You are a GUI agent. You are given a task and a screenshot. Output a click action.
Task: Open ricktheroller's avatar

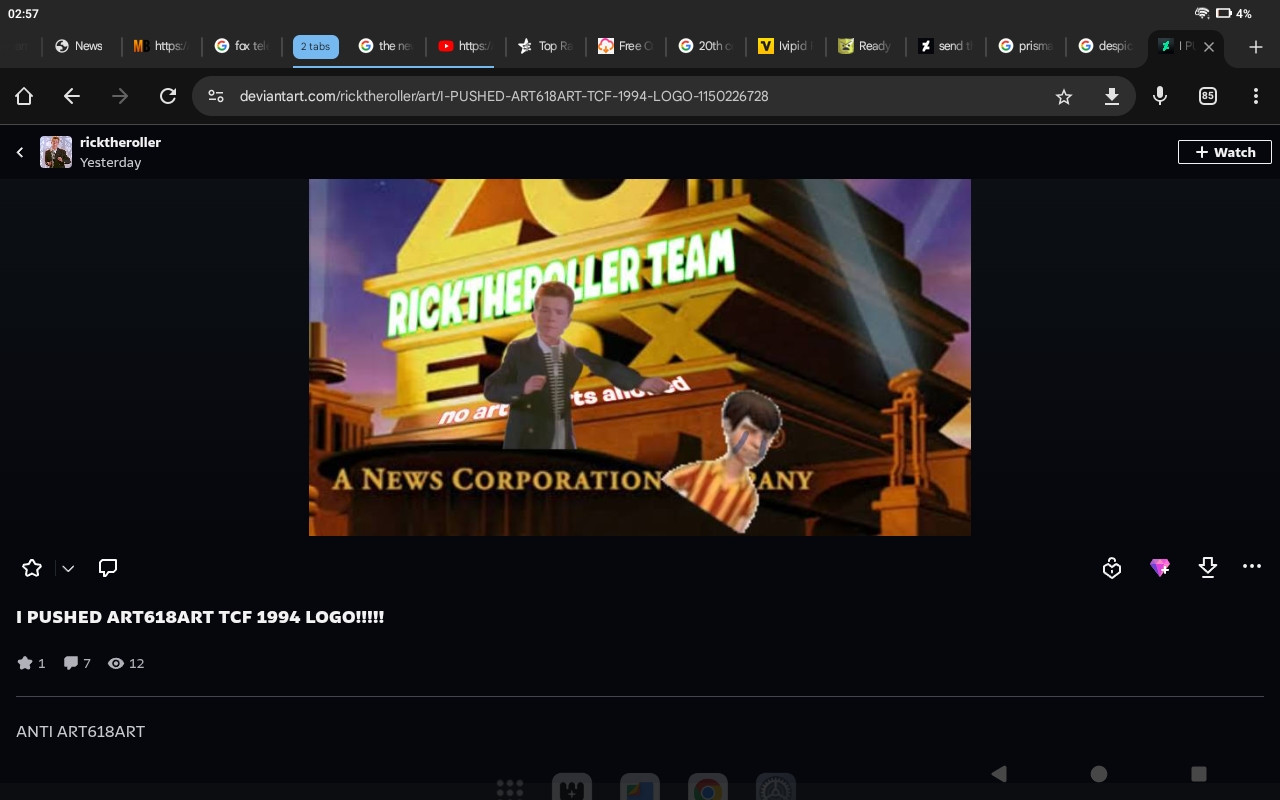pos(56,152)
